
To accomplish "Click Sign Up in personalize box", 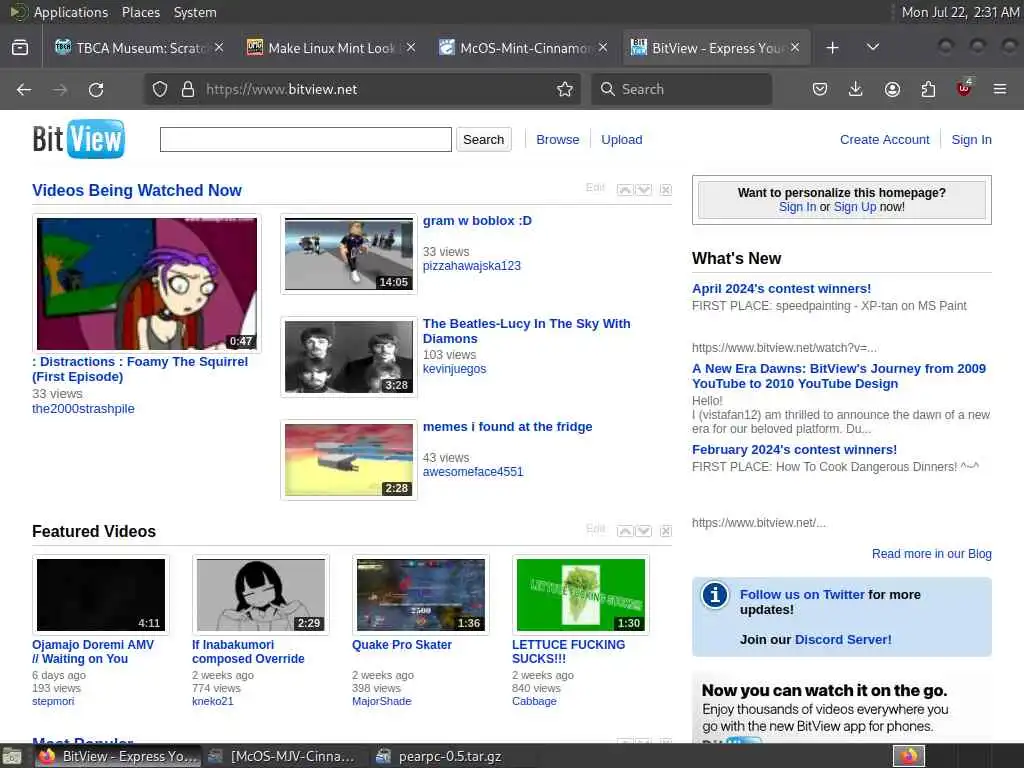I will [855, 207].
